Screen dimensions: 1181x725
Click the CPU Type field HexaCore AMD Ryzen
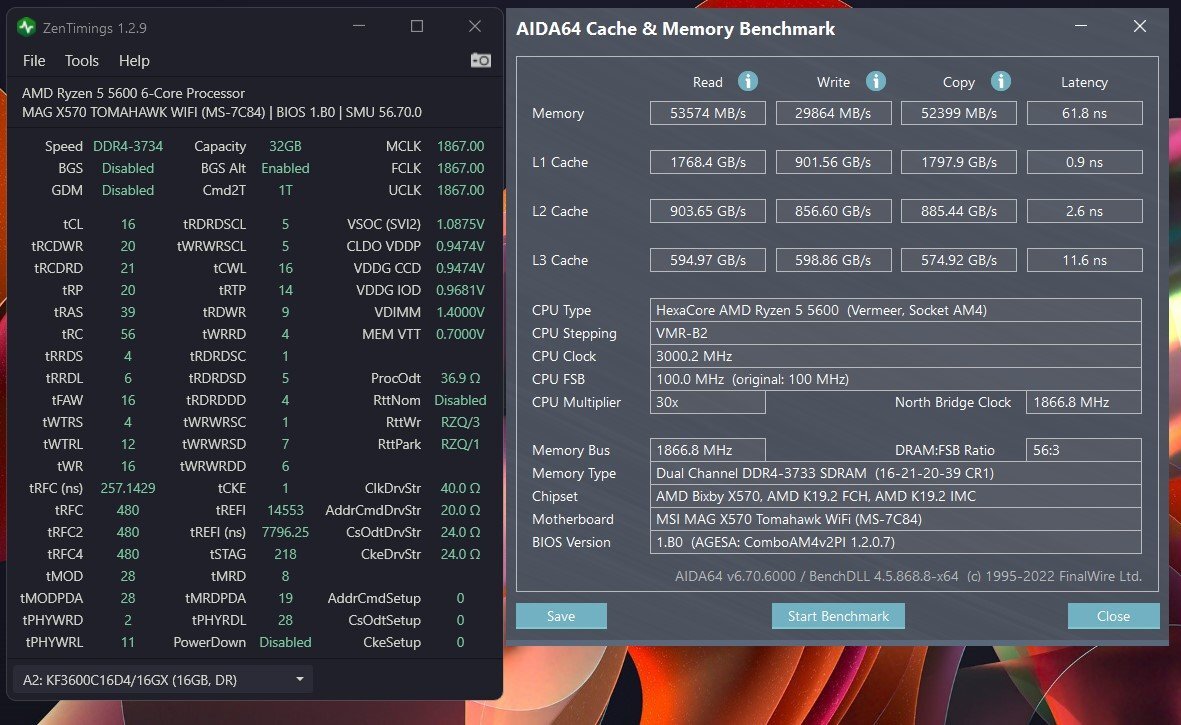(896, 310)
